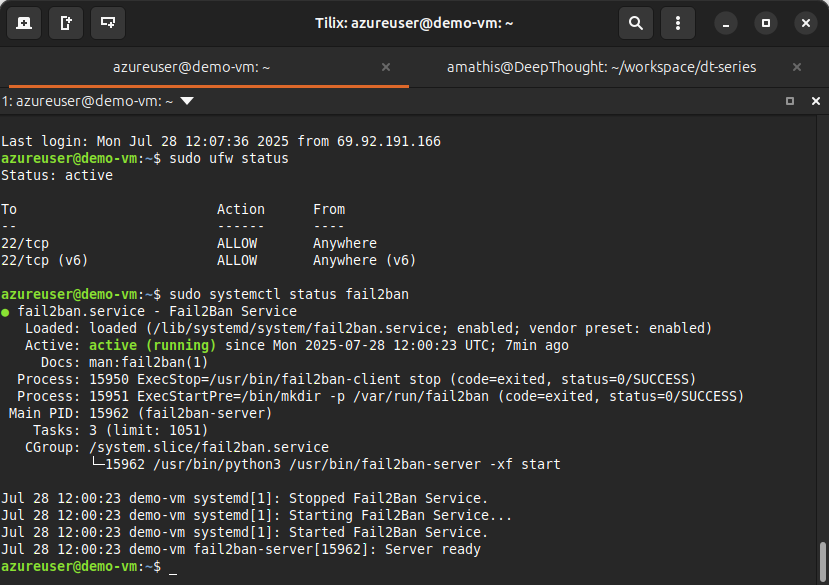Close the Tilix window
This screenshot has width=829, height=585.
(x=806, y=23)
